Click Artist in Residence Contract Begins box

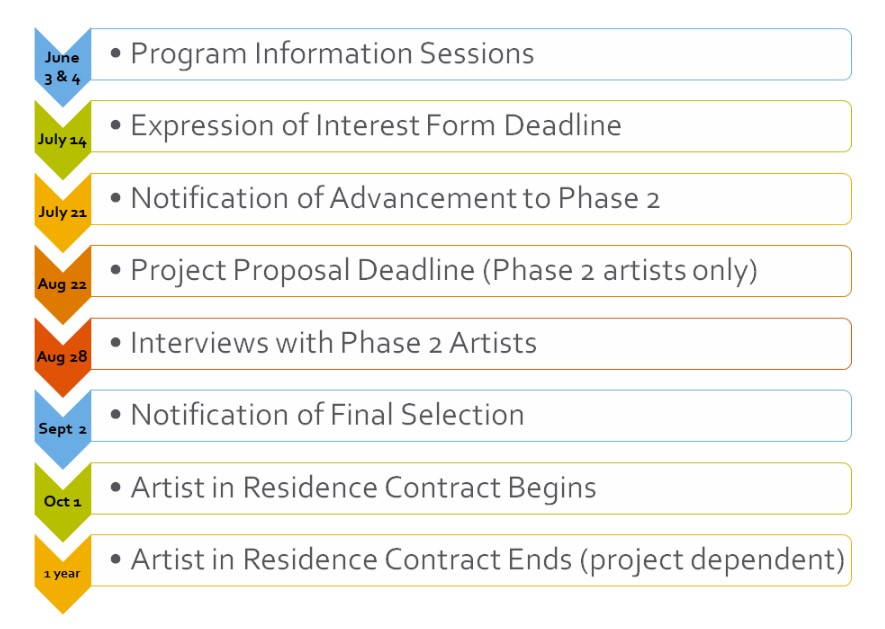[471, 488]
